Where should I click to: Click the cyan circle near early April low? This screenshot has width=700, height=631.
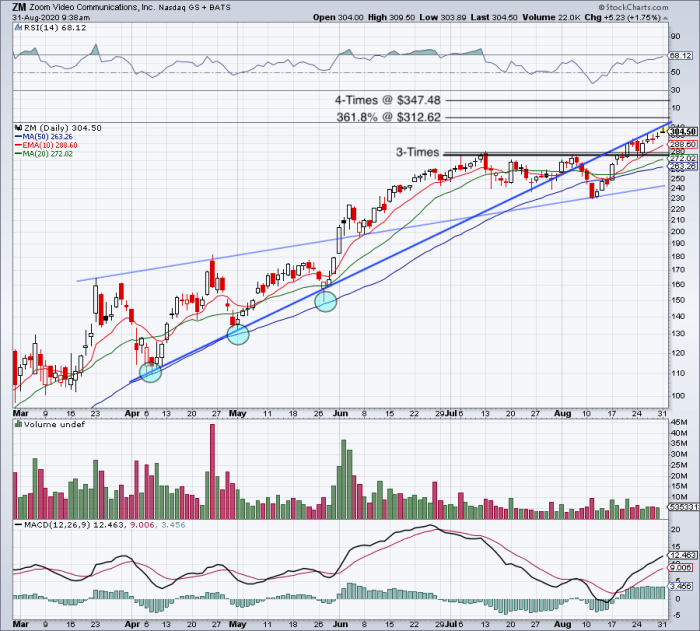(x=150, y=372)
